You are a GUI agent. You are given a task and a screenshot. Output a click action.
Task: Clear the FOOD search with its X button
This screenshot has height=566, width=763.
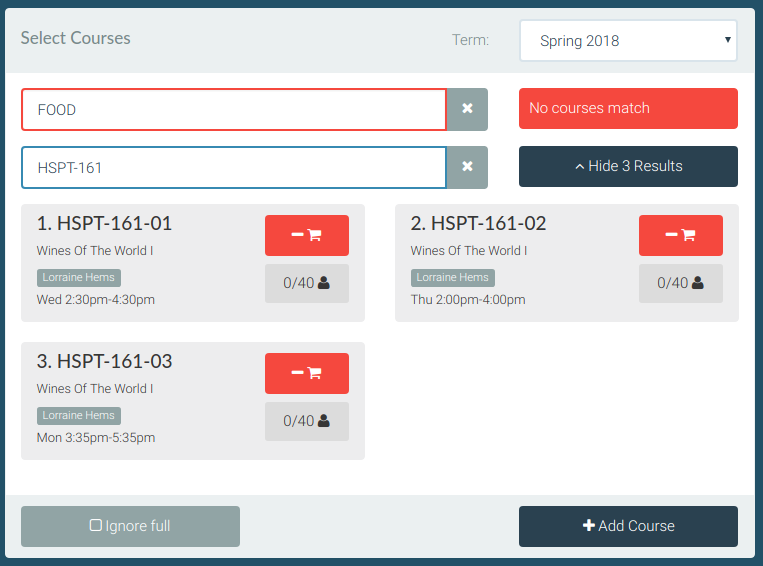coord(467,109)
